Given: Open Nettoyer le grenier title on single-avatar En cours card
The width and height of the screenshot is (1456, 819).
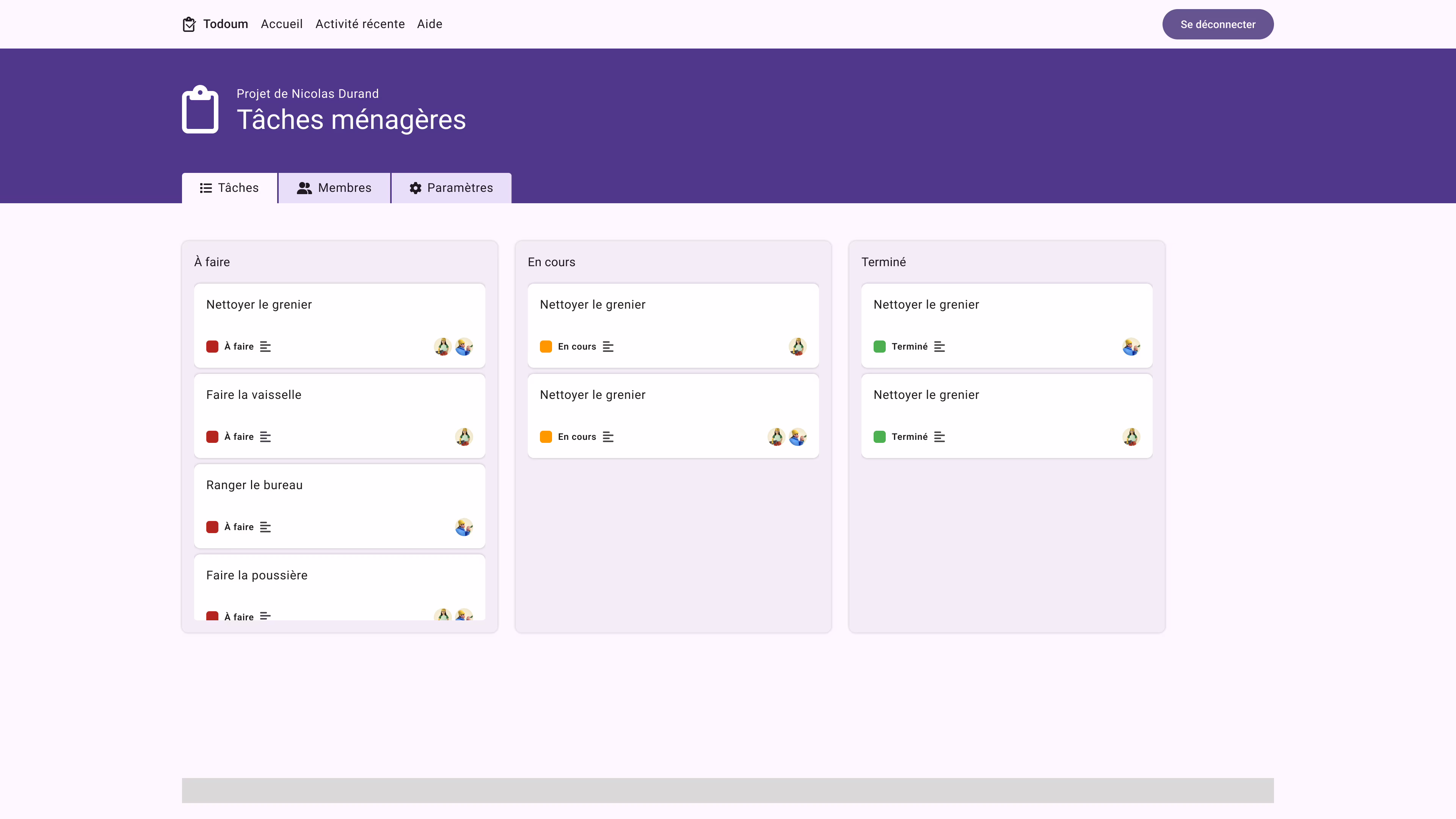Looking at the screenshot, I should pos(592,304).
